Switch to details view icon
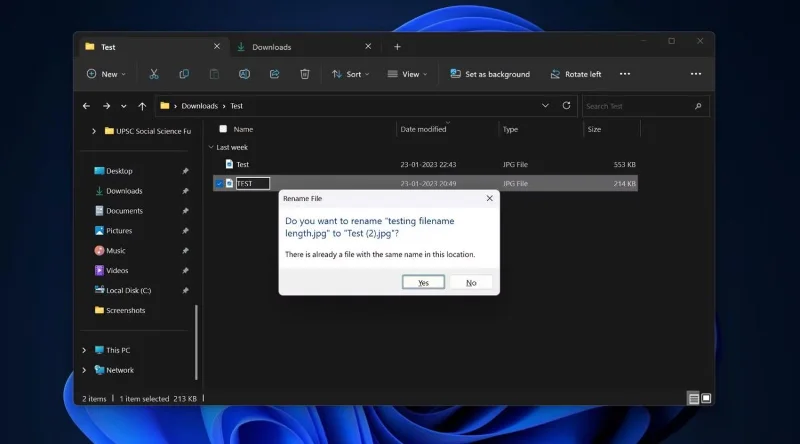800x444 pixels. pos(693,398)
